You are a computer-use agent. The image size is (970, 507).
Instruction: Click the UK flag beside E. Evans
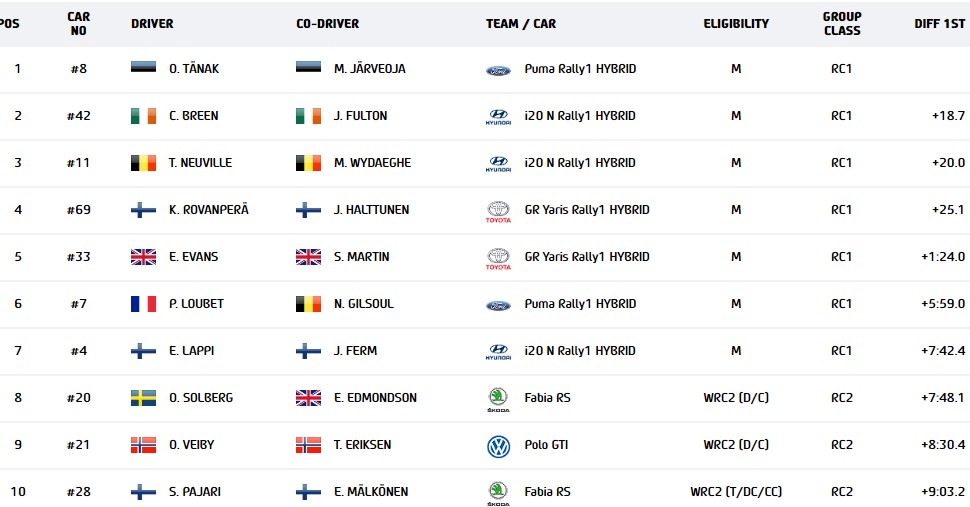click(143, 257)
